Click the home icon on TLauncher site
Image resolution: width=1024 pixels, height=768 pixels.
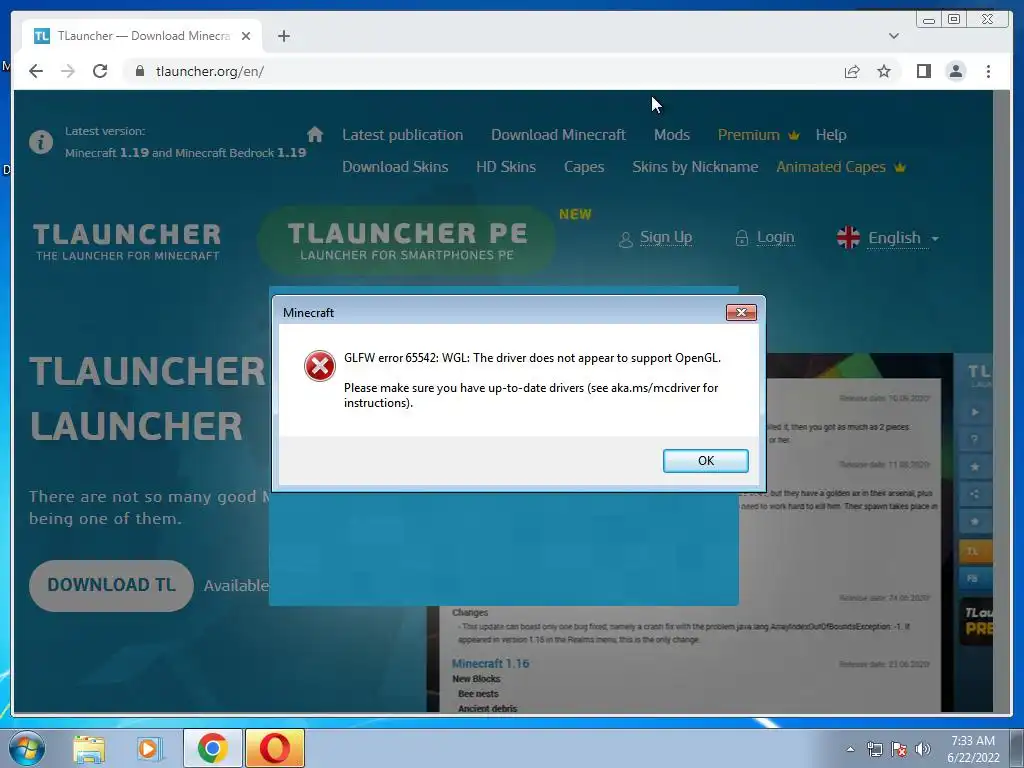coord(315,135)
